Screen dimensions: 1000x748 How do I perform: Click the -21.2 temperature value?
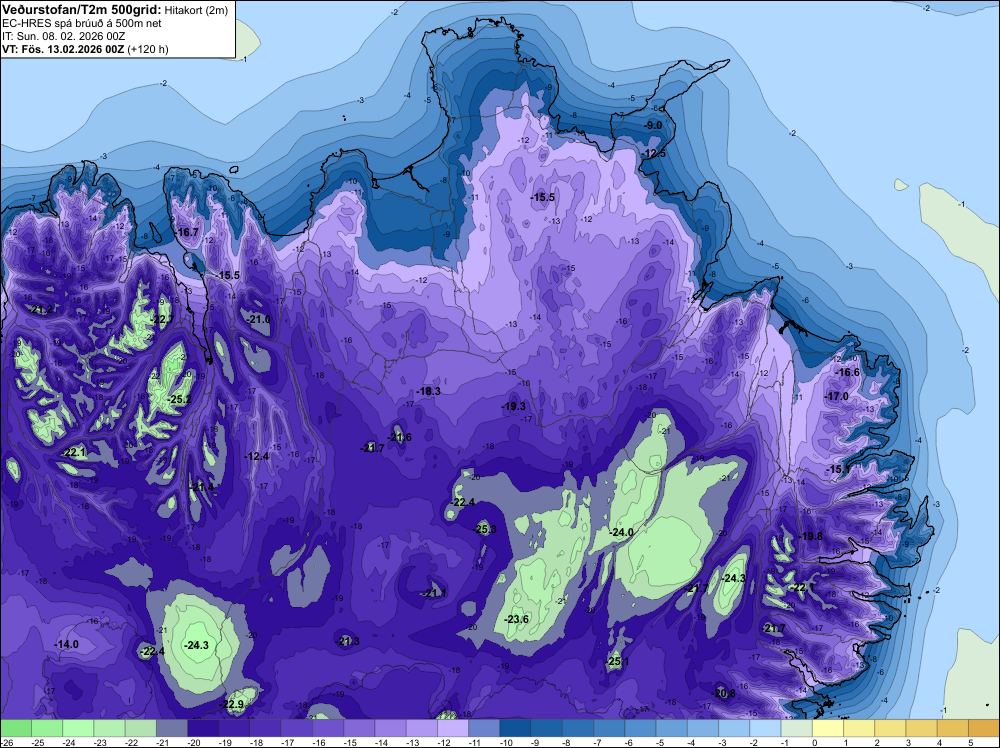tap(42, 309)
